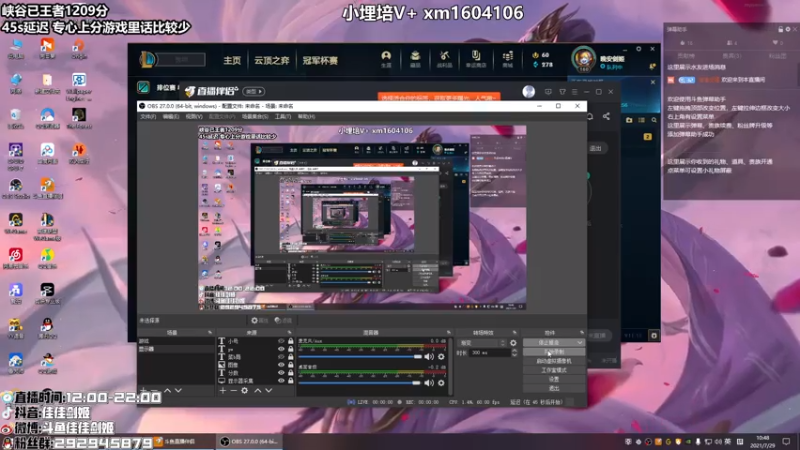The image size is (800, 450).
Task: Open OBS Help menu
Action: coord(306,117)
